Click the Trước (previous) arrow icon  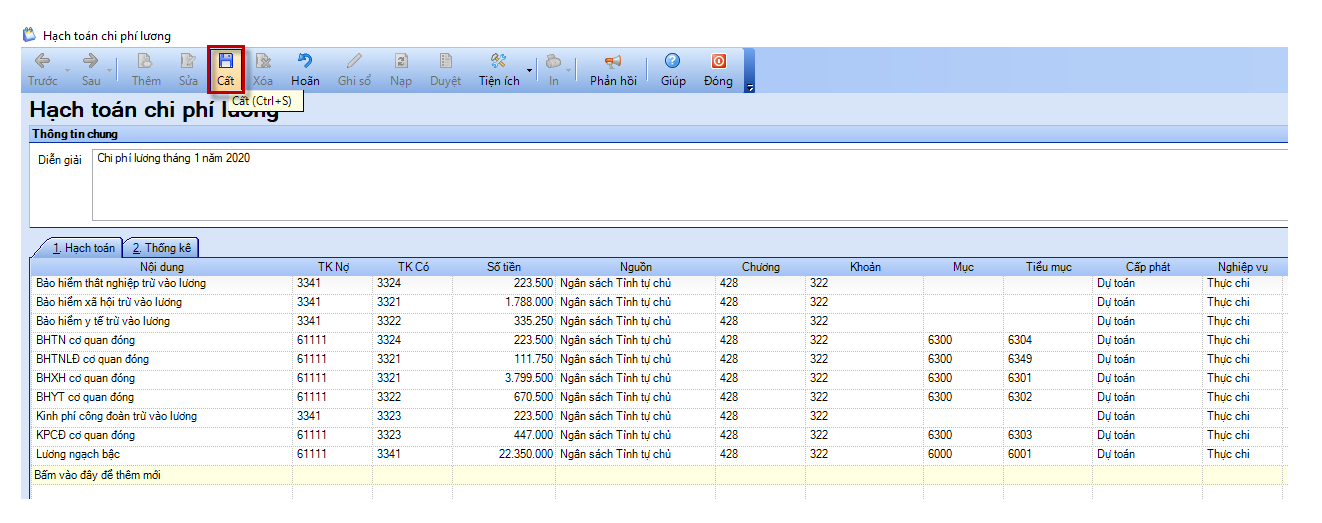(42, 61)
